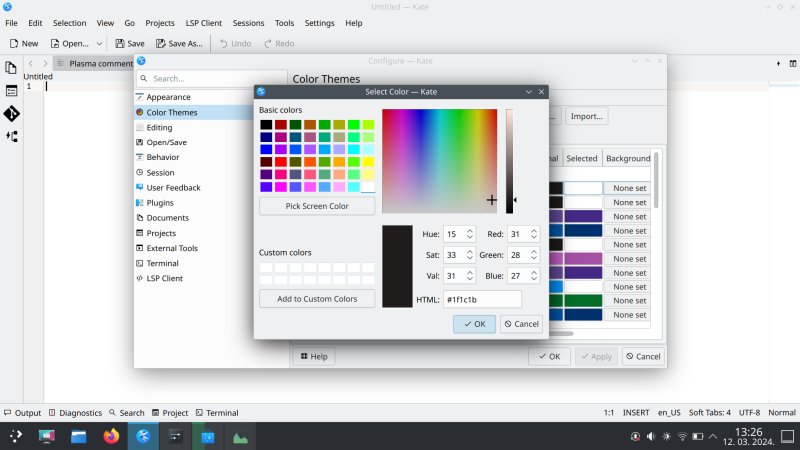800x450 pixels.
Task: Click OK in Configure Kate dialog
Action: click(x=549, y=357)
